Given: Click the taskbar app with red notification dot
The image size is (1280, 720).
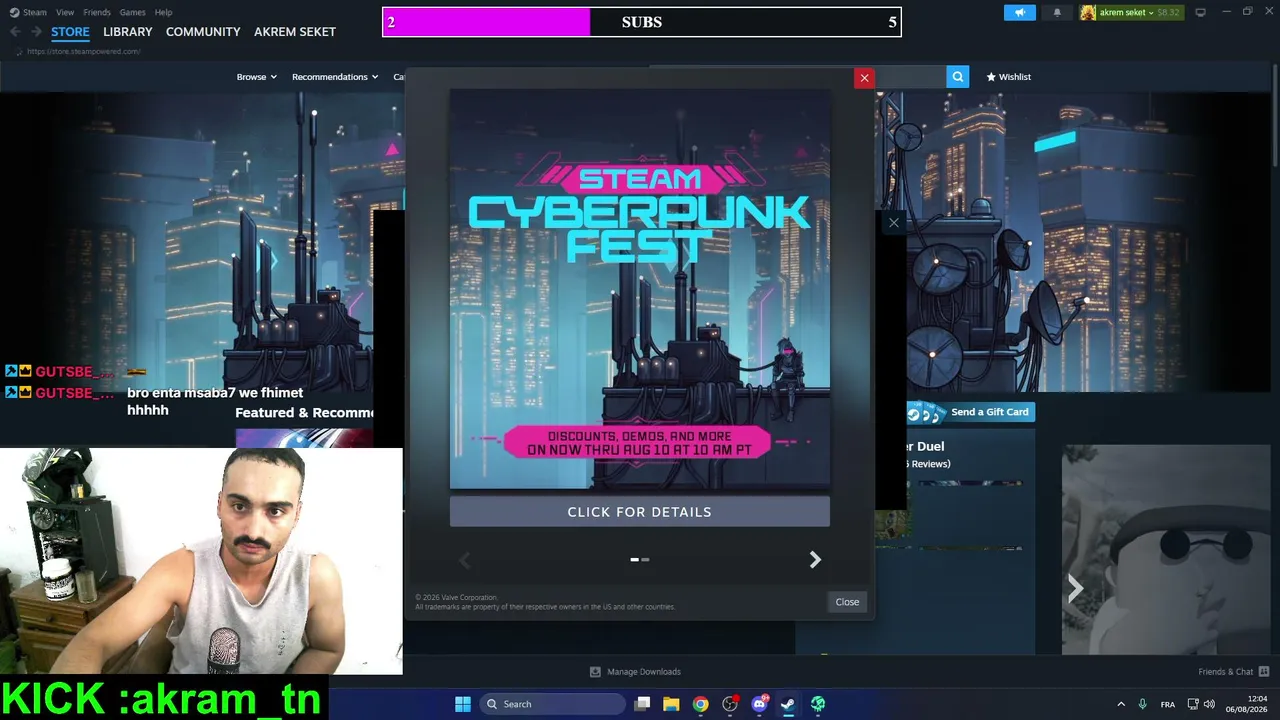Looking at the screenshot, I should click(730, 704).
